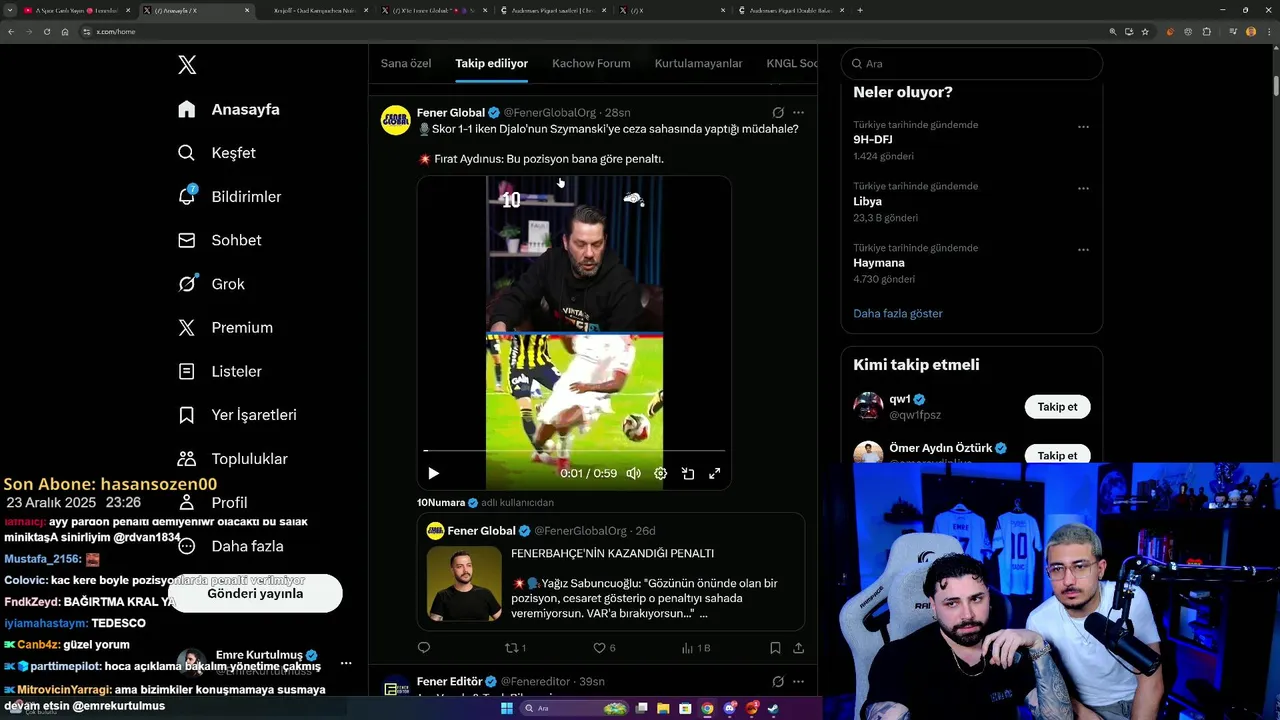1280x720 pixels.
Task: Expand the Daha fazla menu
Action: coord(230,546)
